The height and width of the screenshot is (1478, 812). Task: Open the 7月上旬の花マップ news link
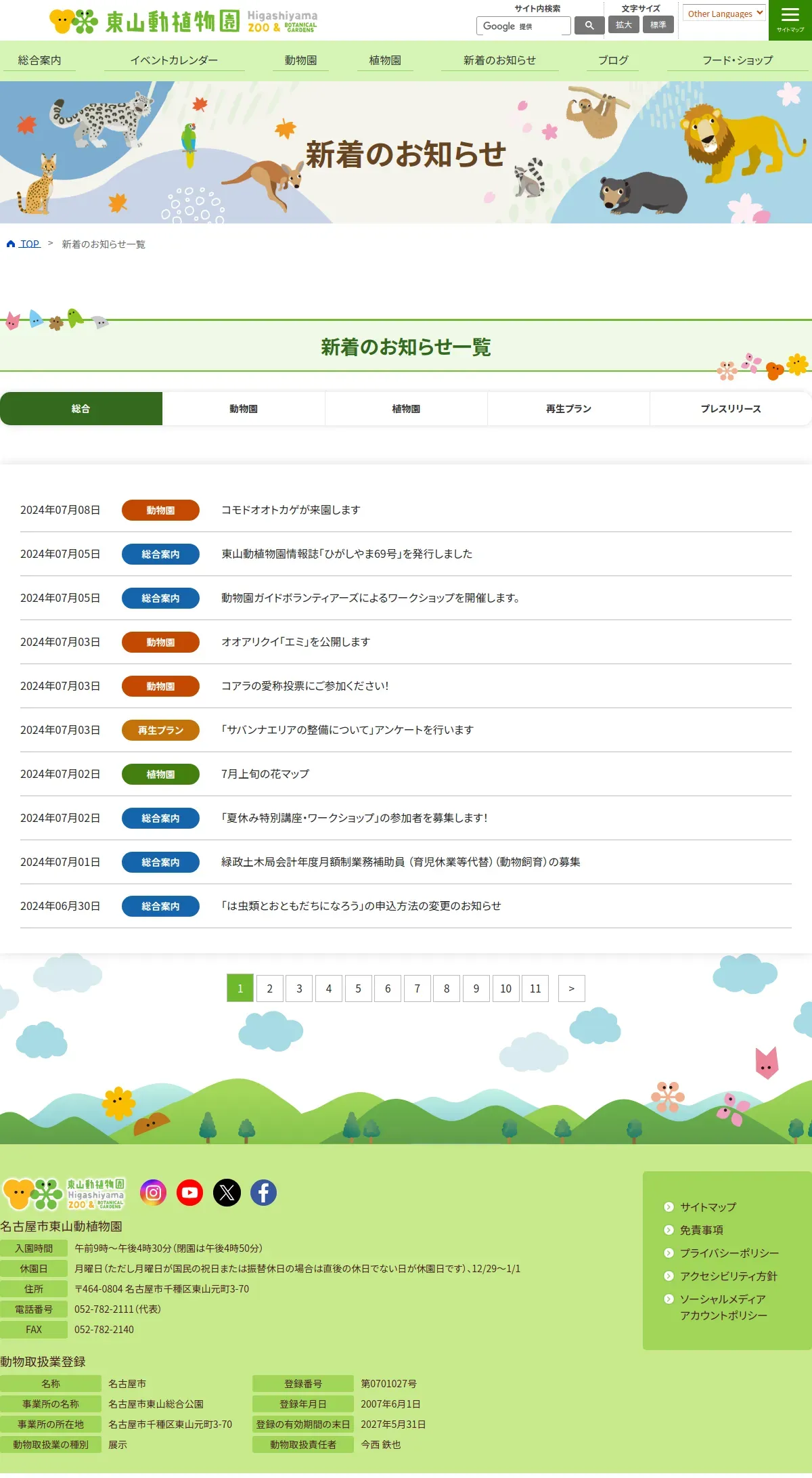[x=265, y=774]
